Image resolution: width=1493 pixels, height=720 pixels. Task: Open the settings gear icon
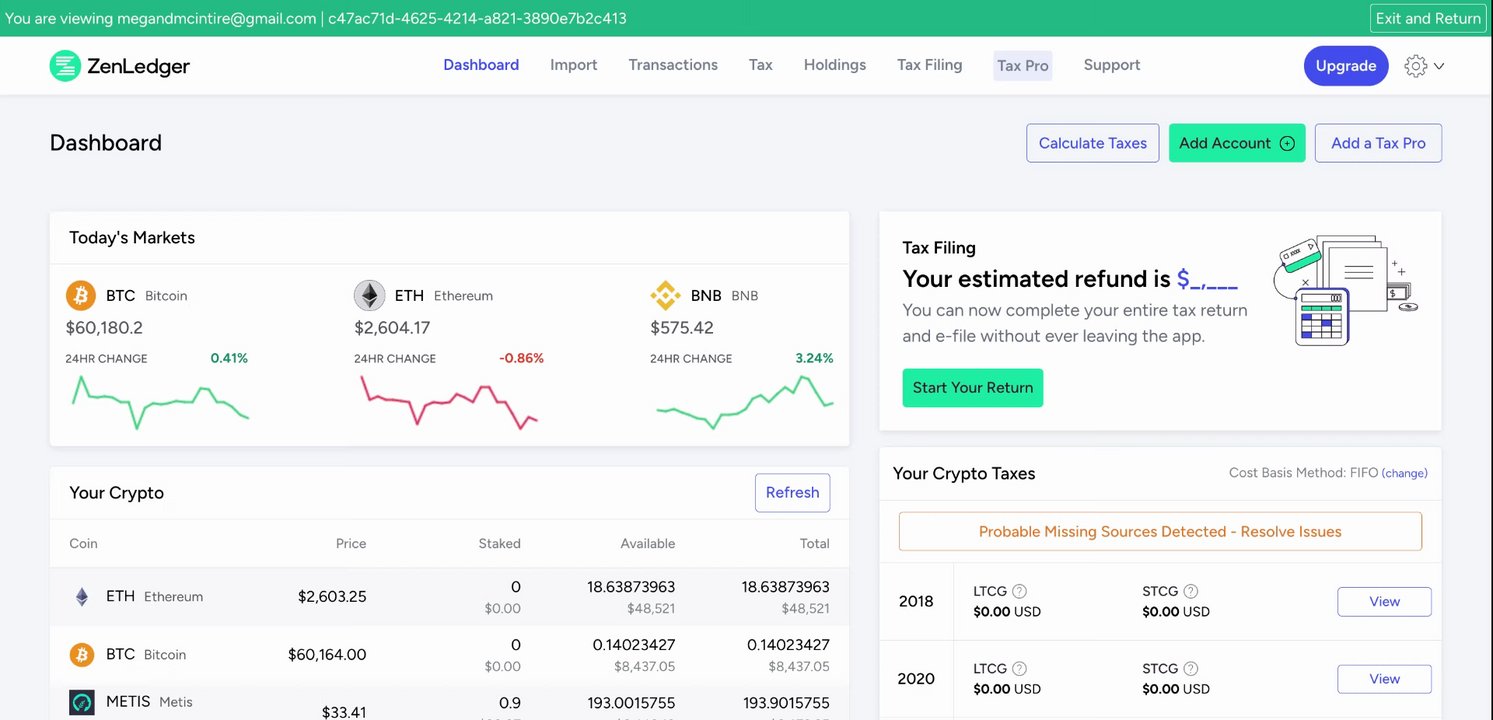click(1415, 66)
